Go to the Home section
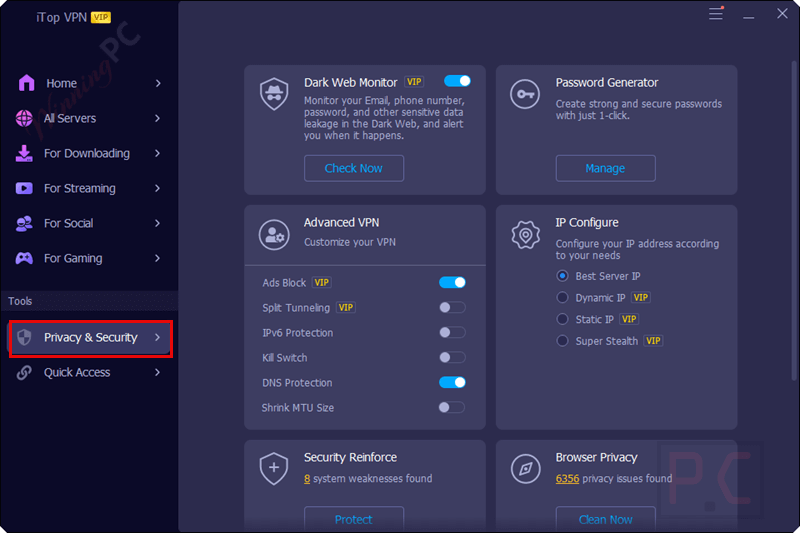800x533 pixels. [x=89, y=83]
